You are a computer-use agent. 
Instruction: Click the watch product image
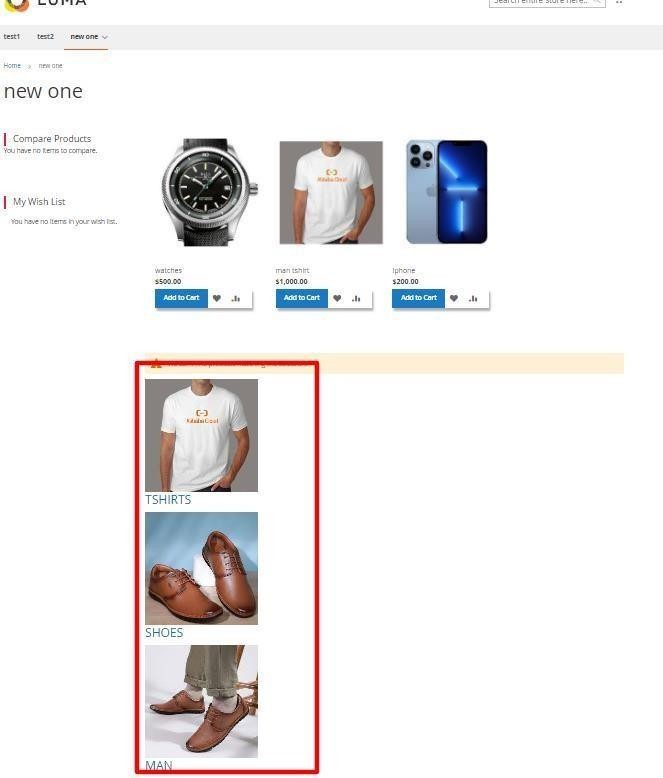pyautogui.click(x=209, y=192)
